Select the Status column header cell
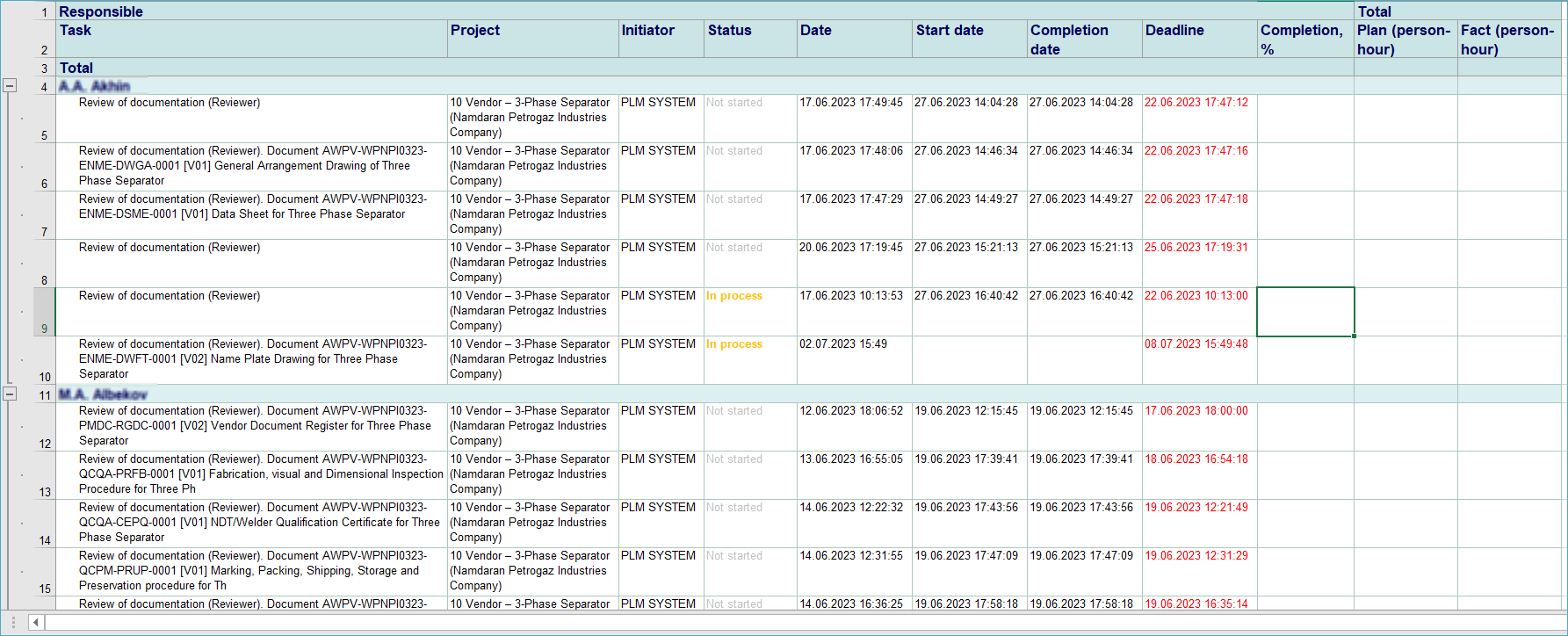The height and width of the screenshot is (636, 1568). (751, 40)
